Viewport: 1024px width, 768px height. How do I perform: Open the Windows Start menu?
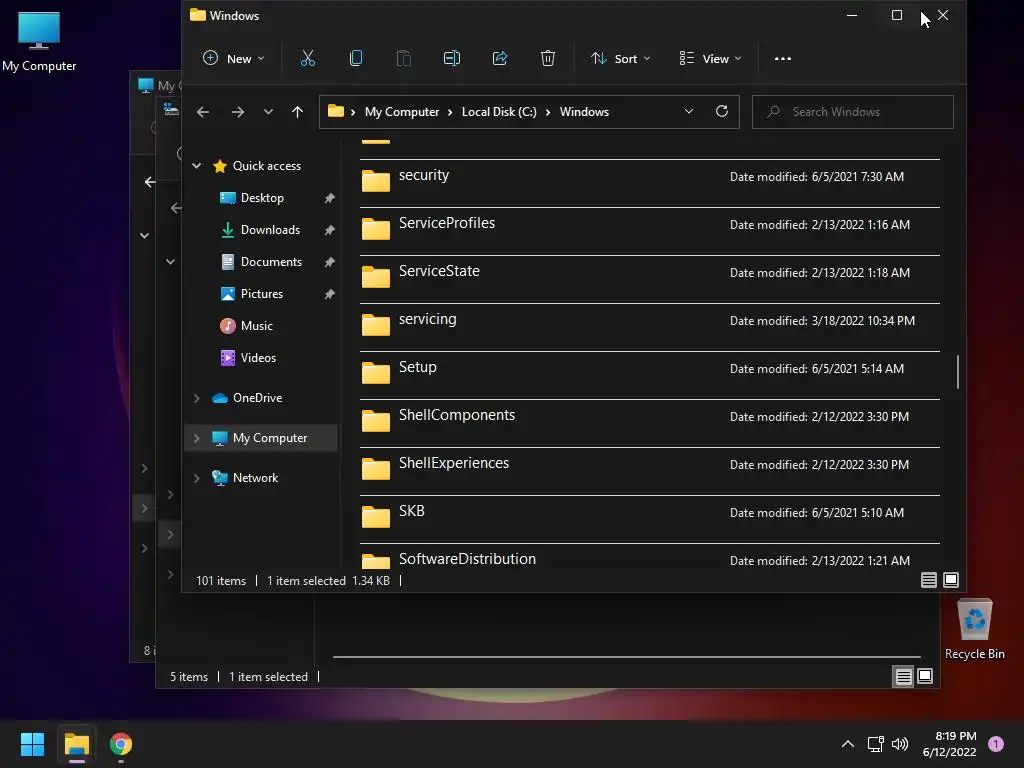32,744
